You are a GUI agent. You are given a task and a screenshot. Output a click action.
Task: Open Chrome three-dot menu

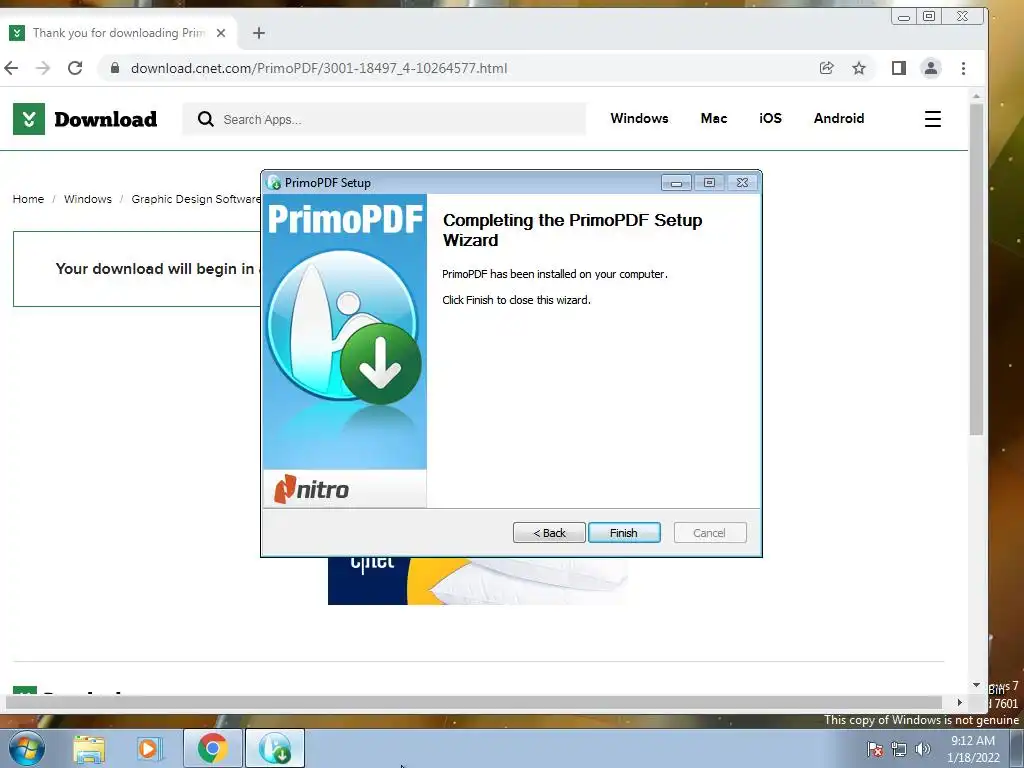(x=963, y=68)
